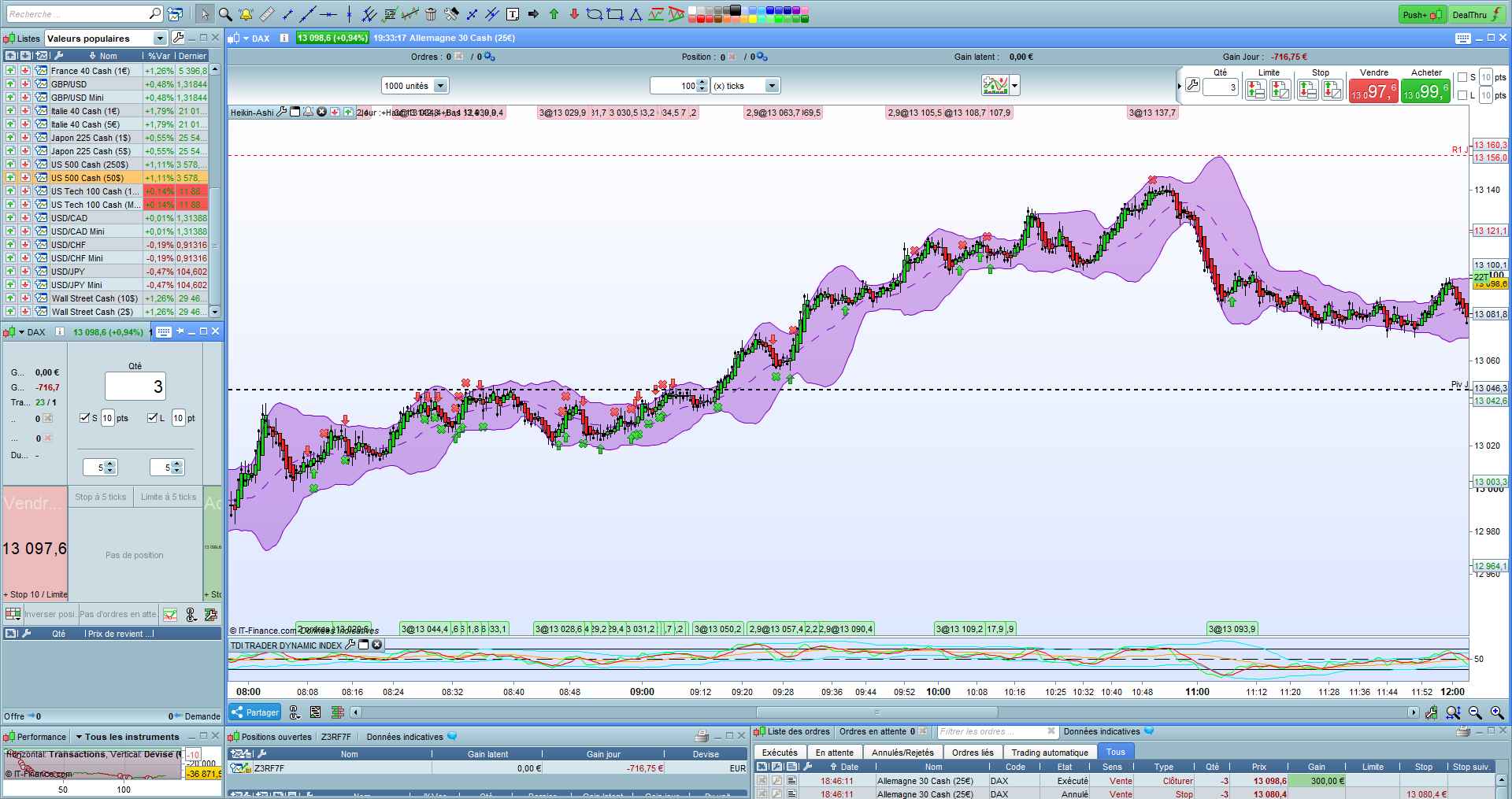Increase the stop ticks stepper value
The height and width of the screenshot is (799, 1512).
(109, 464)
